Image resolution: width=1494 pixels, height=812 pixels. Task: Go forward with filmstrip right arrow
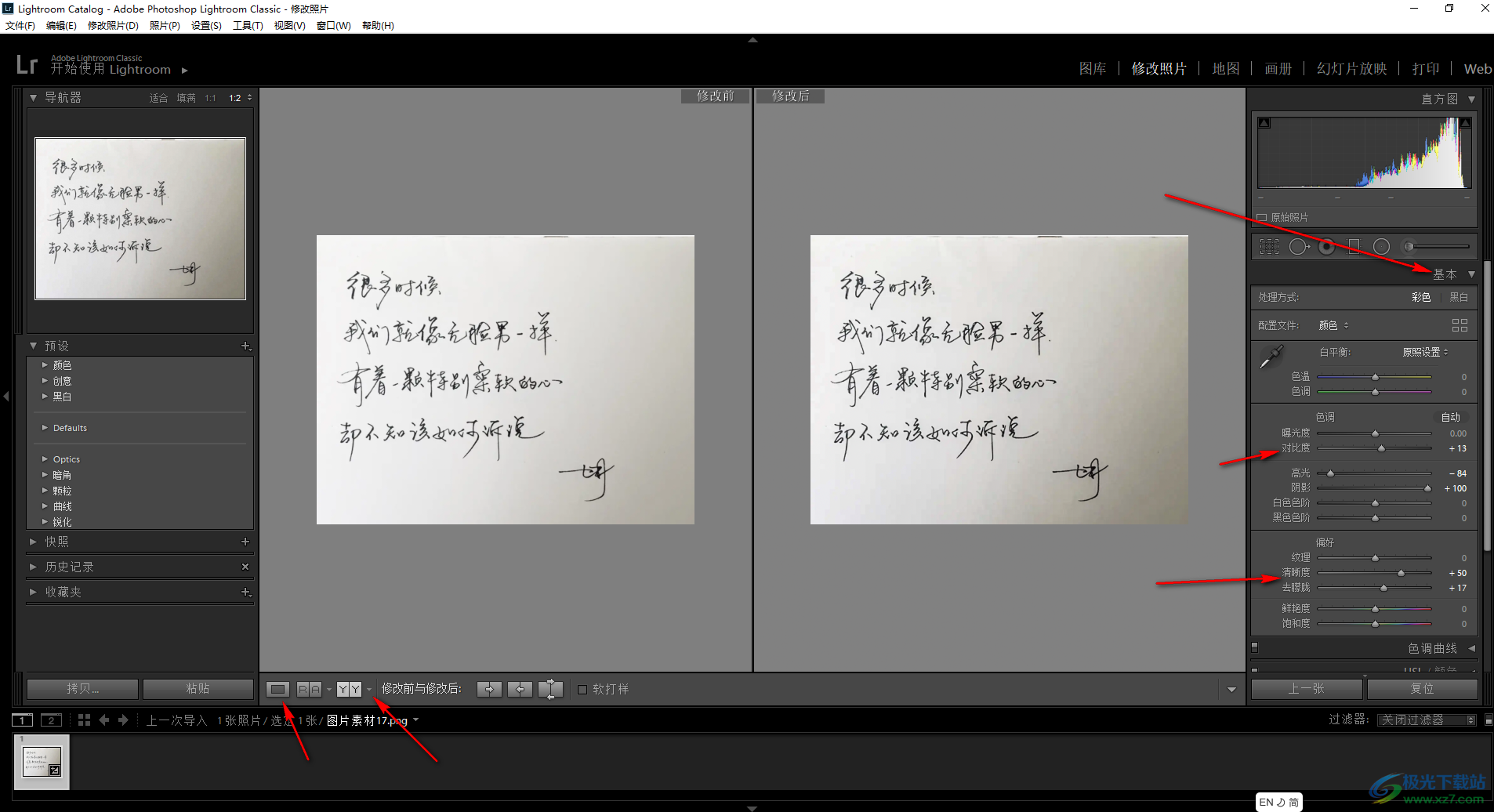point(123,720)
